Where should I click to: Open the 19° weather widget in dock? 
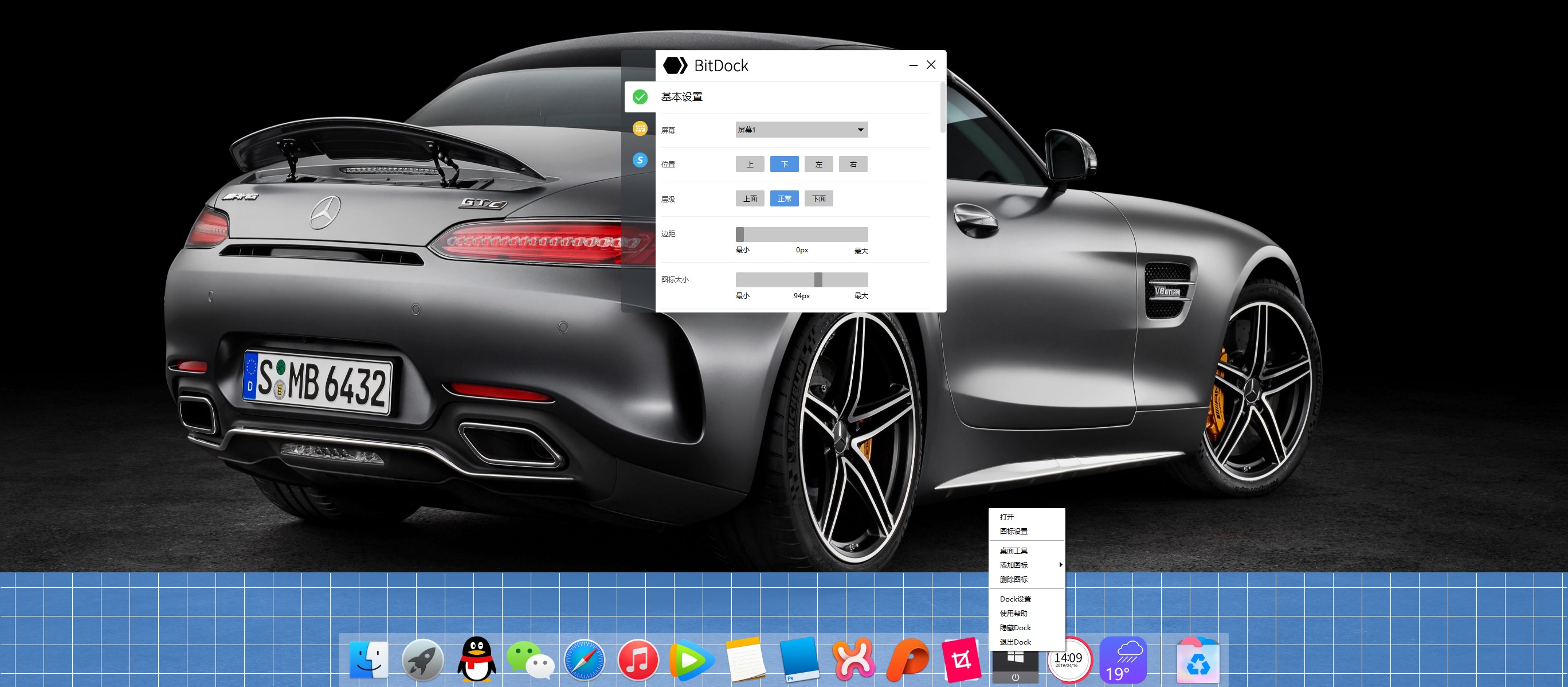(1123, 659)
